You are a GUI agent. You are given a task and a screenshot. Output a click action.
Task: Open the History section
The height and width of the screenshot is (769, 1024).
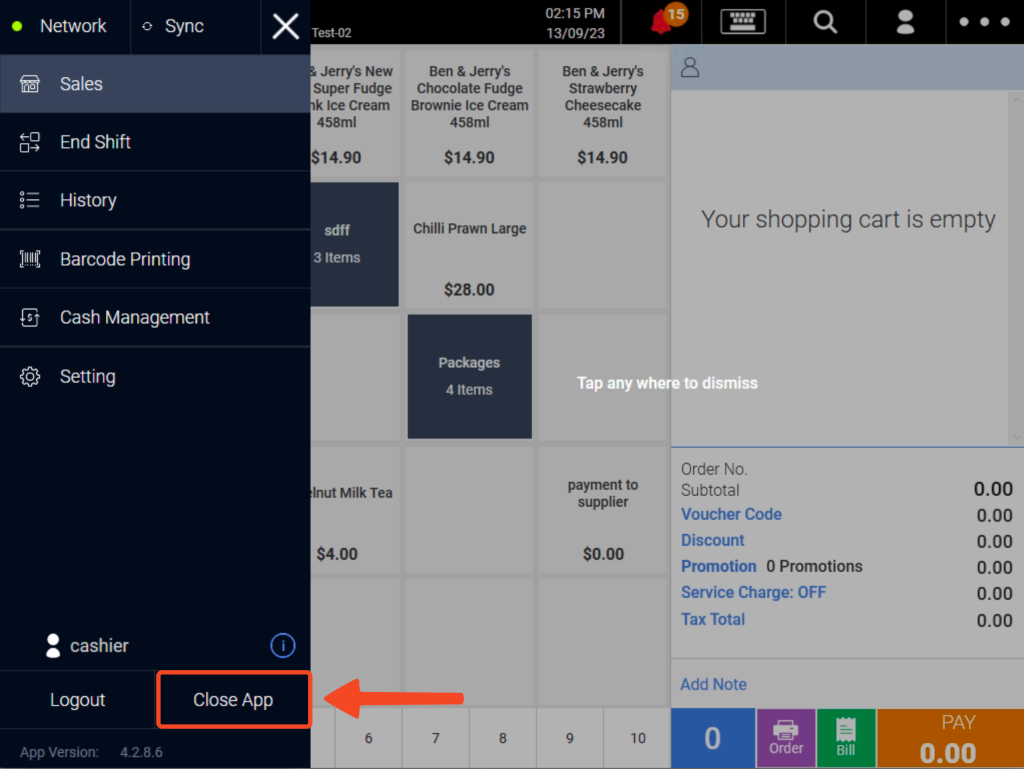[88, 200]
